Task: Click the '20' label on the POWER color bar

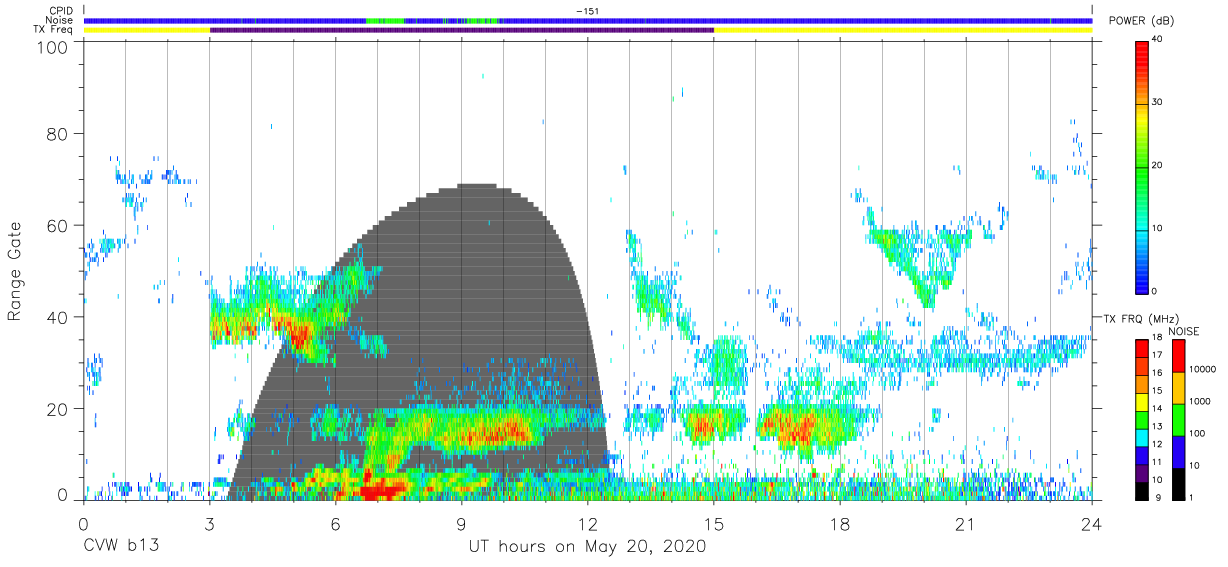Action: coord(1157,166)
